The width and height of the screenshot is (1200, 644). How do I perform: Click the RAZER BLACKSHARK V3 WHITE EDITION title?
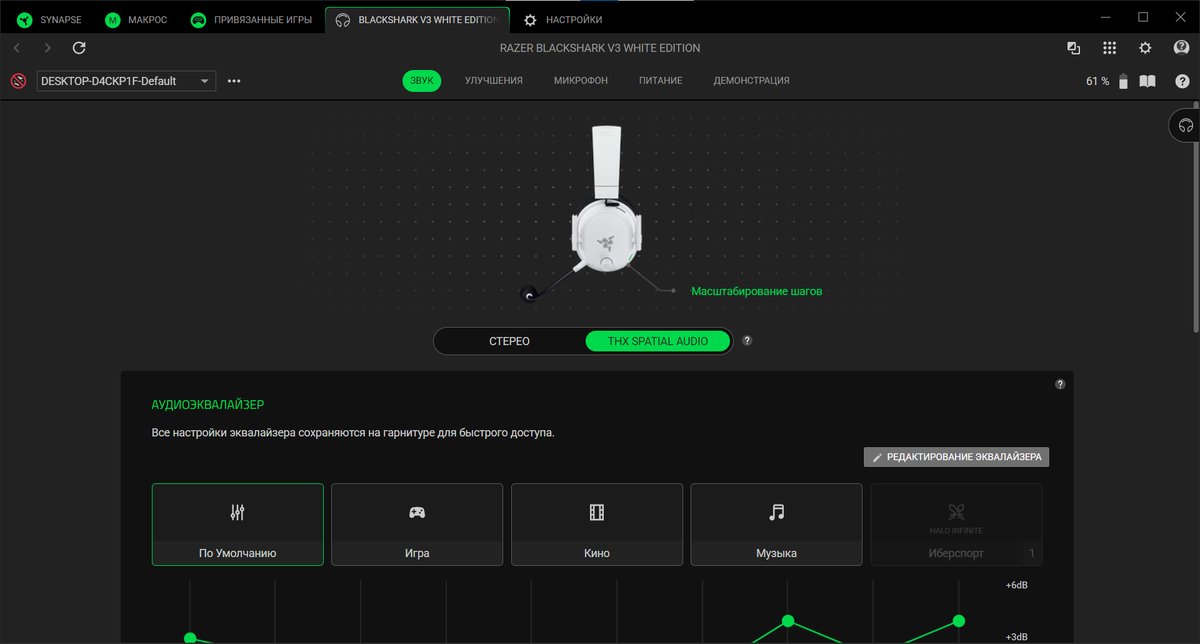600,48
